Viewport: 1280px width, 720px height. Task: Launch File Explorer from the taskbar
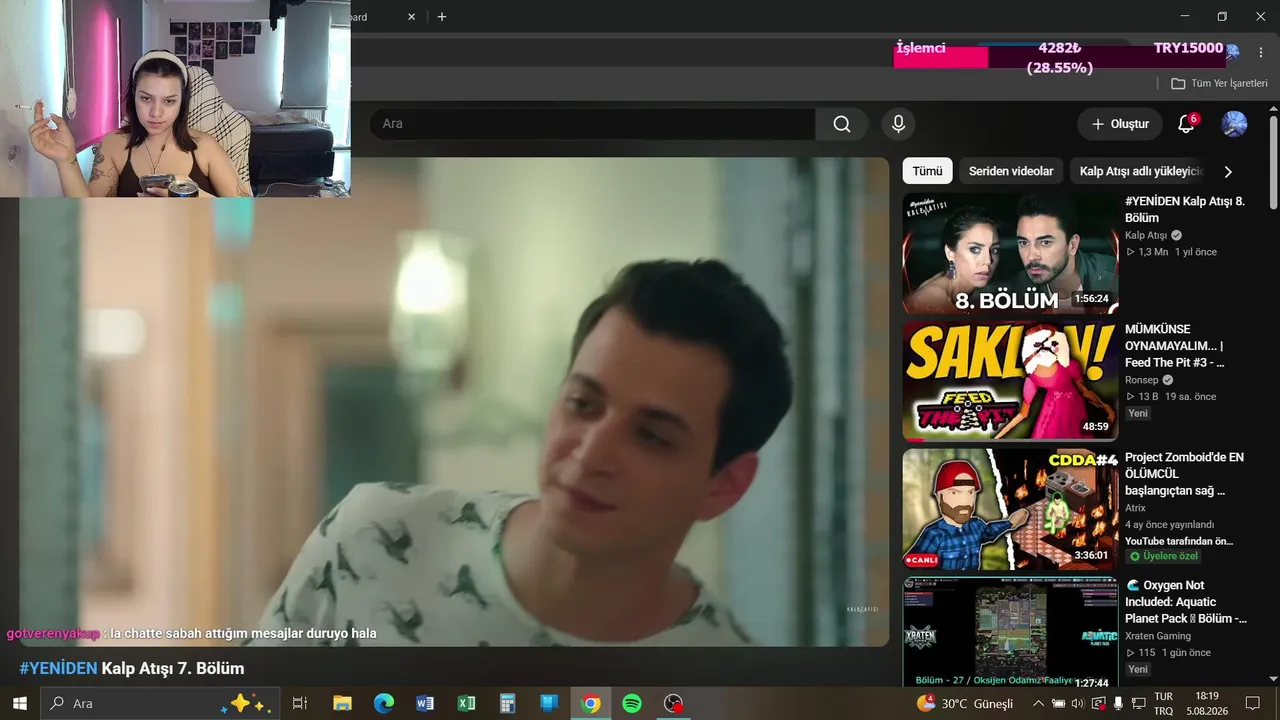point(342,703)
